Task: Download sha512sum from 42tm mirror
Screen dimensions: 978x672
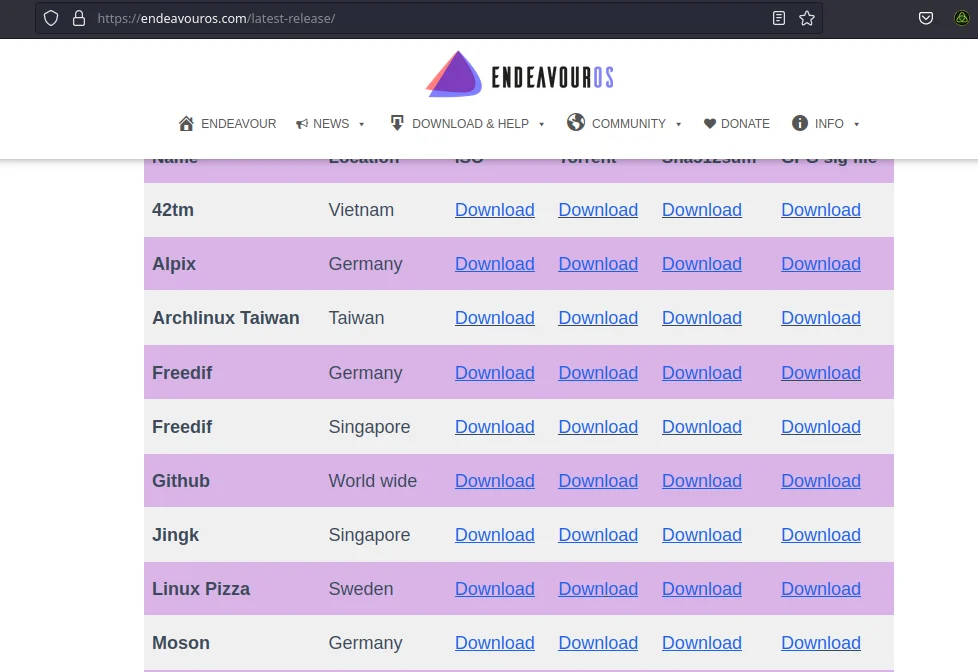Action: point(702,210)
